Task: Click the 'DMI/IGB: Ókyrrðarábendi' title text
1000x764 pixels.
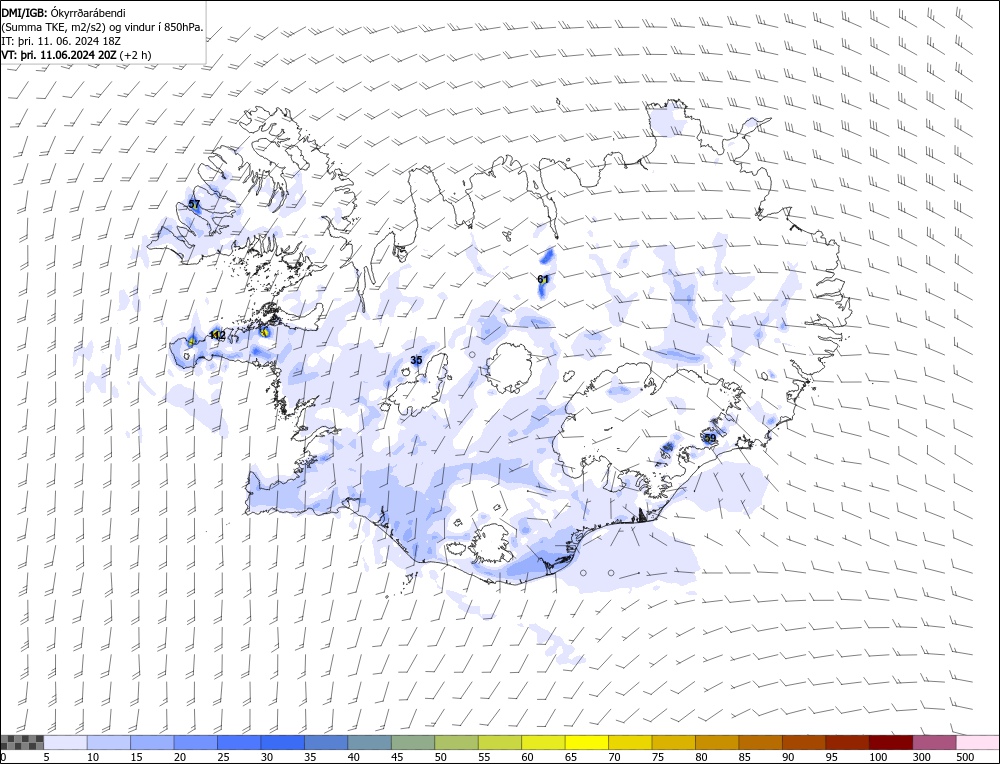Action: coord(64,13)
